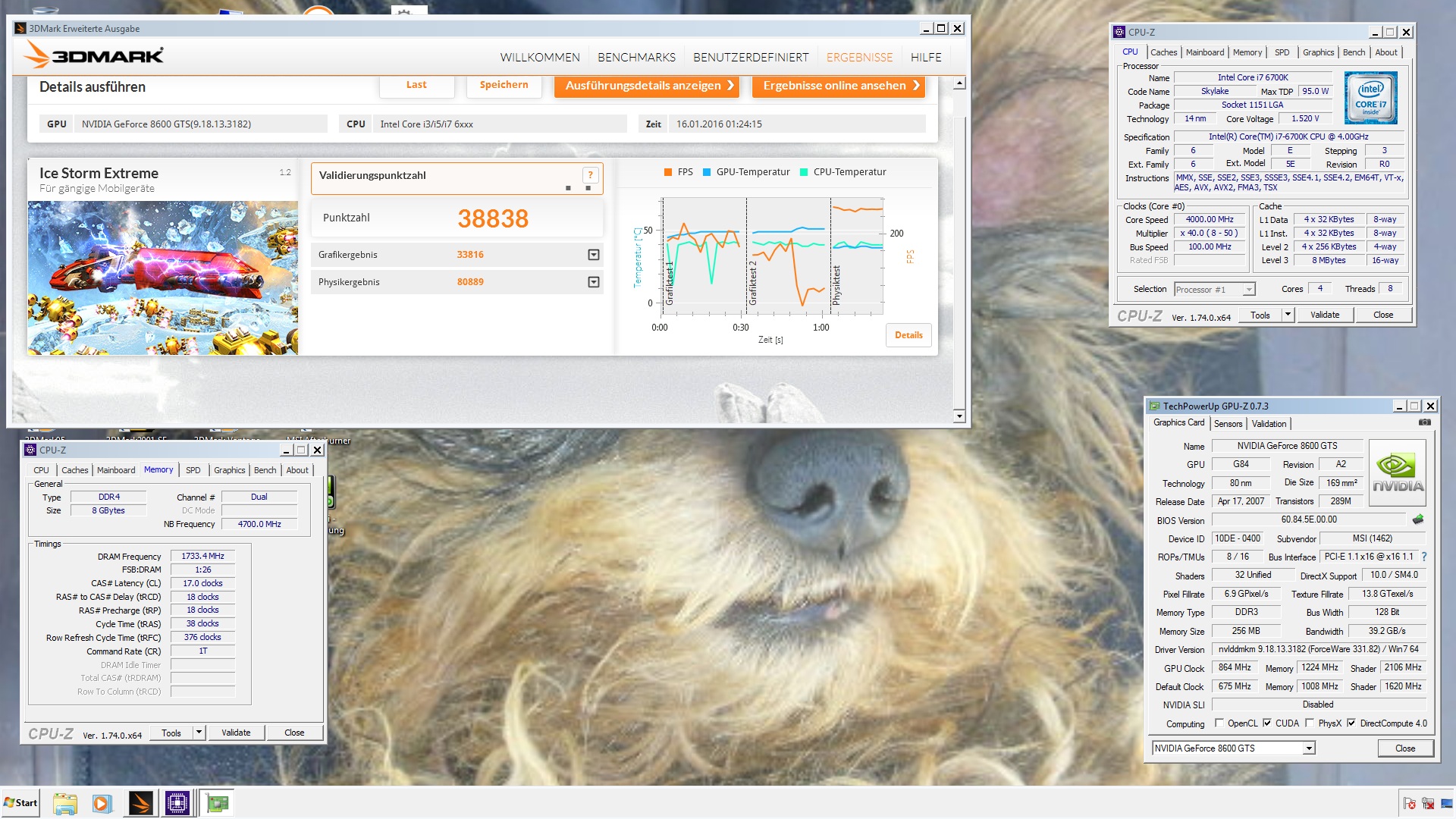The height and width of the screenshot is (819, 1456).
Task: Open the BENCHMARKS tab in 3DMark
Action: [x=636, y=57]
